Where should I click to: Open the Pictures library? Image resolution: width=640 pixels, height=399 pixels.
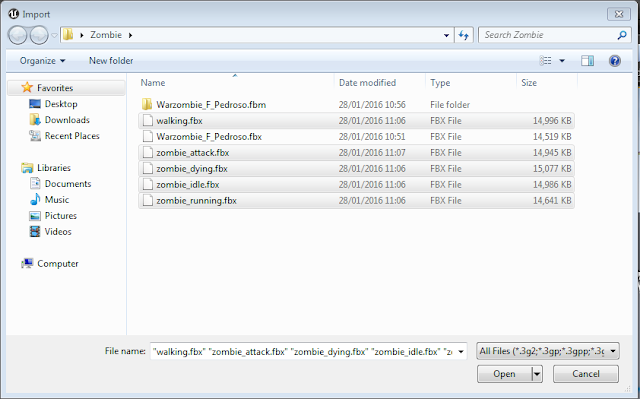[60, 215]
